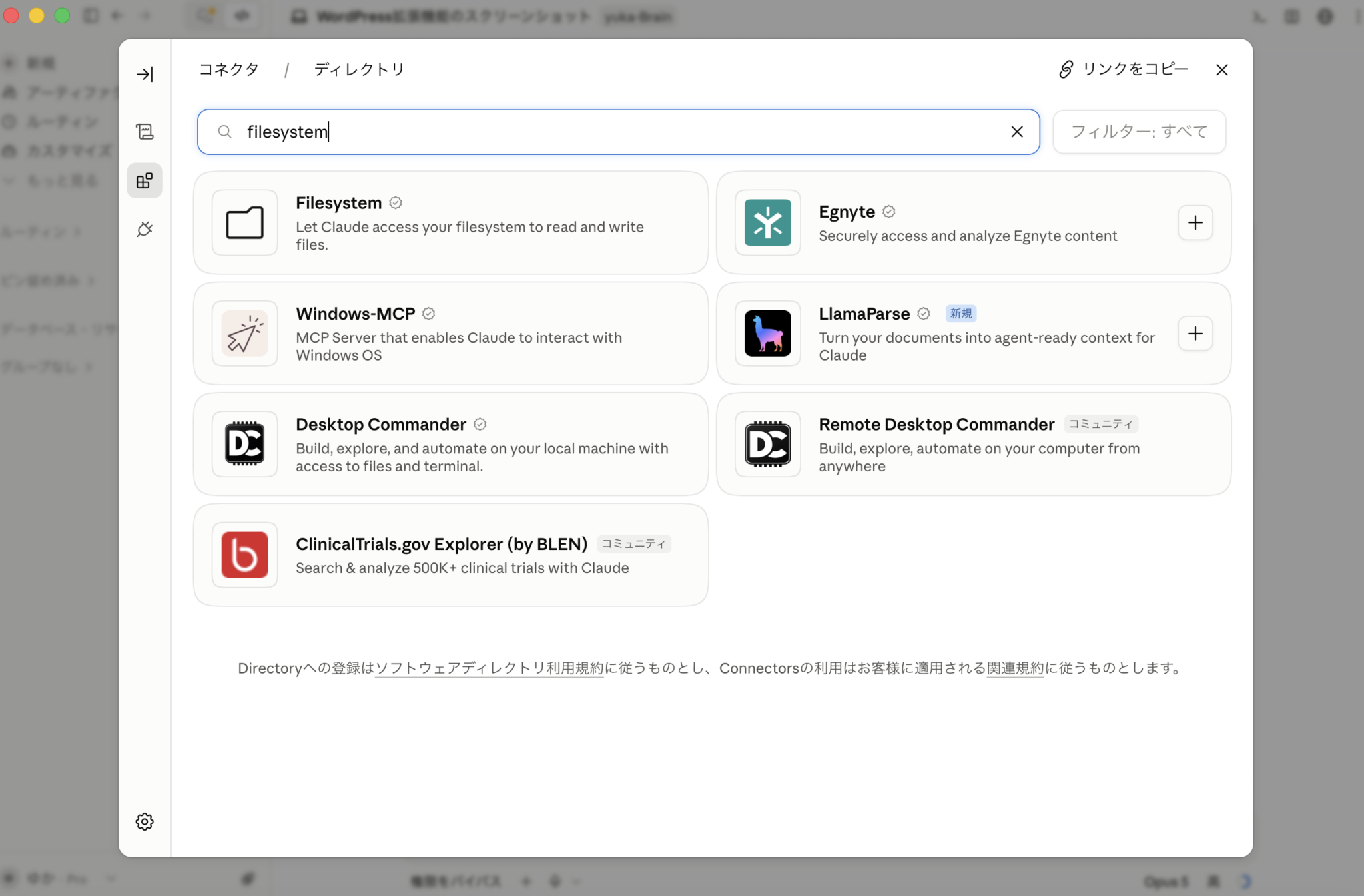
Task: Click the Search & analyze 500K+ description
Action: pos(462,568)
